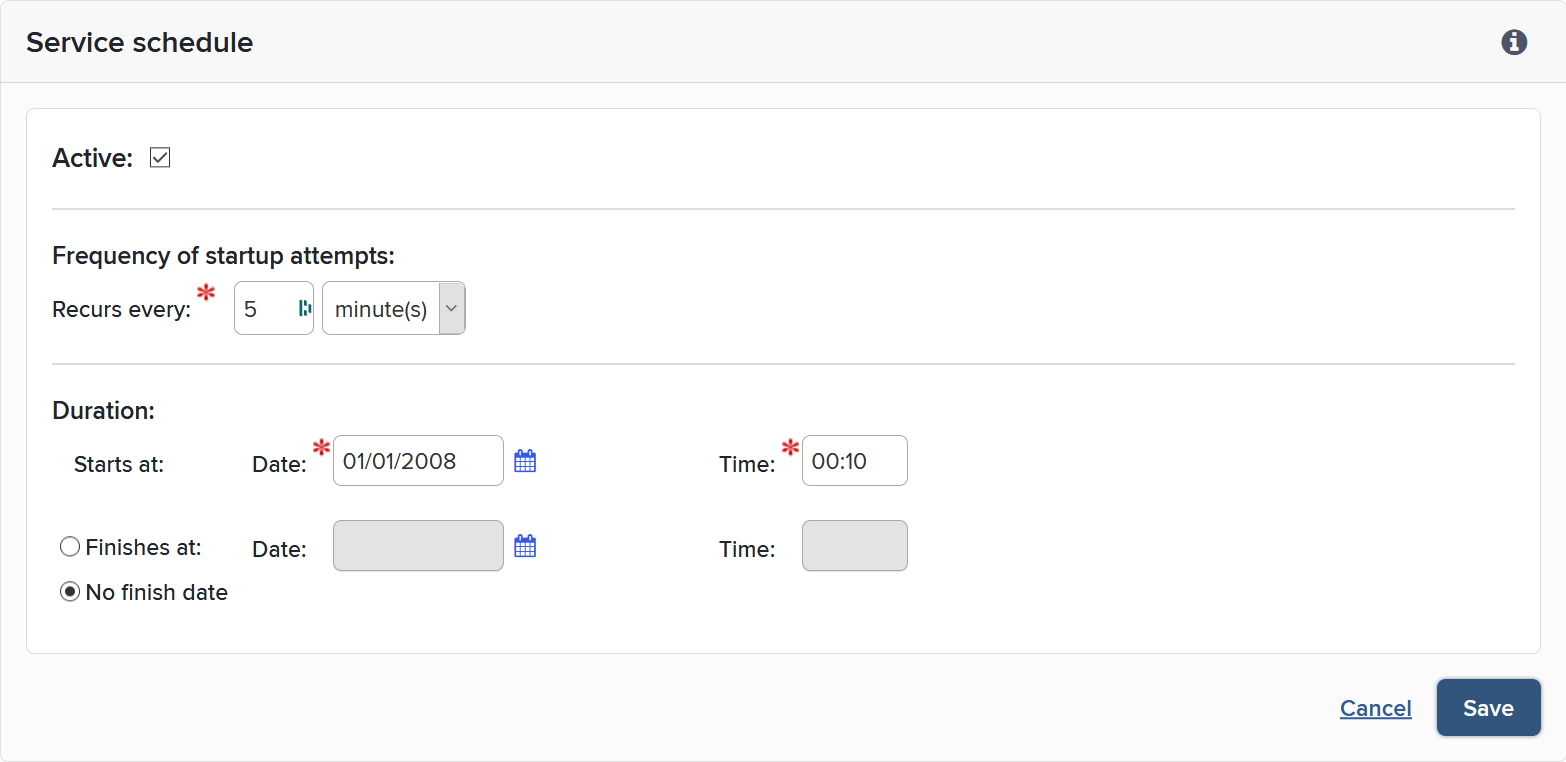Click the Duration heading
The height and width of the screenshot is (762, 1566).
[x=103, y=411]
